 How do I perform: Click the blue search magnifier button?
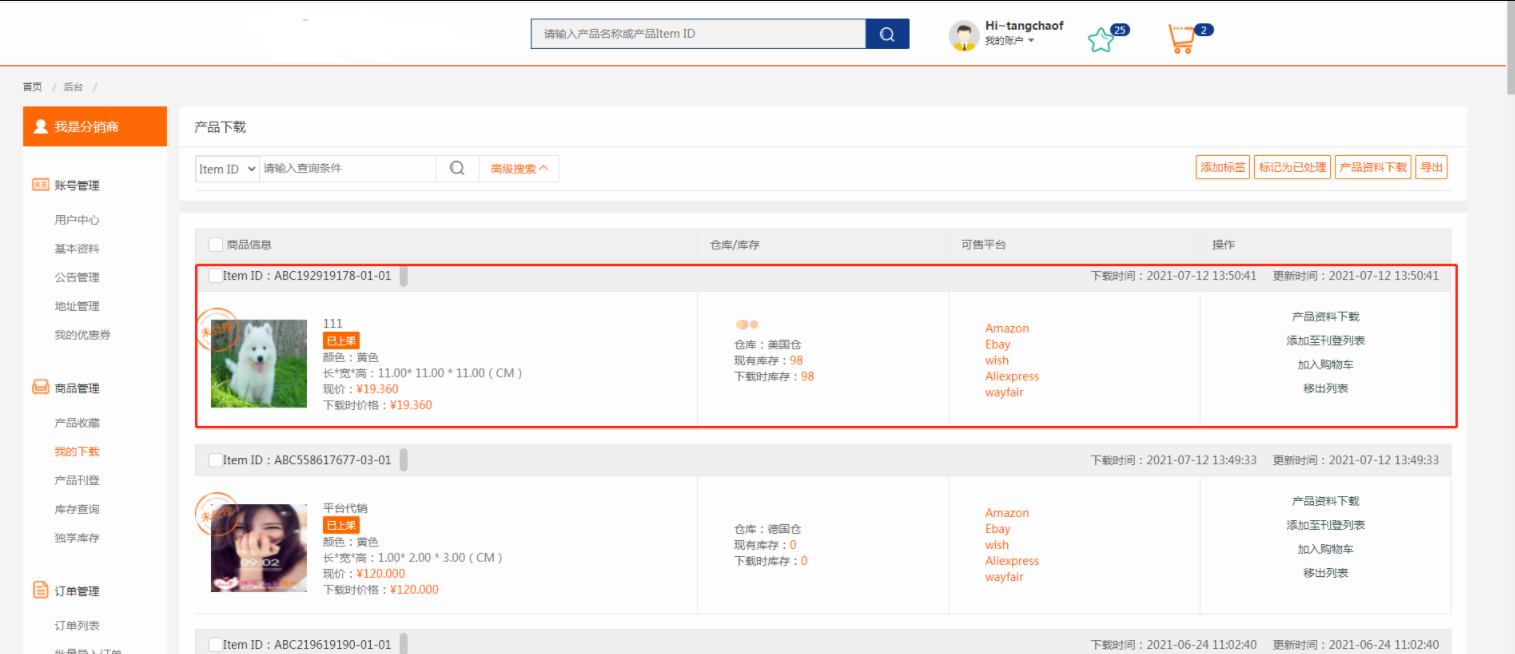[887, 33]
